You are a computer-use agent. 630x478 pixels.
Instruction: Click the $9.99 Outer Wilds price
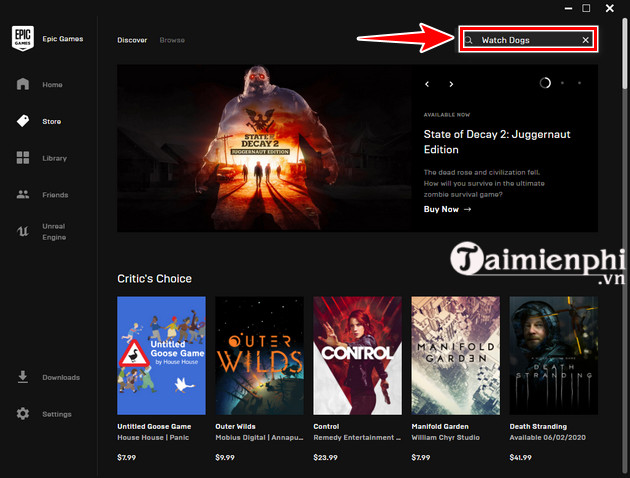(x=225, y=457)
